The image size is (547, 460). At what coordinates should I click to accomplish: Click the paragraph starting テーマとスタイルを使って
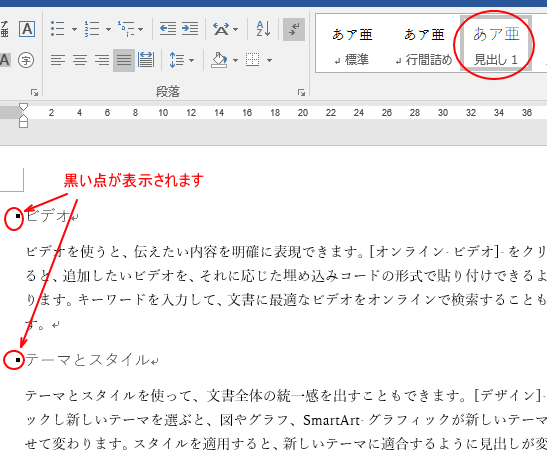click(286, 420)
